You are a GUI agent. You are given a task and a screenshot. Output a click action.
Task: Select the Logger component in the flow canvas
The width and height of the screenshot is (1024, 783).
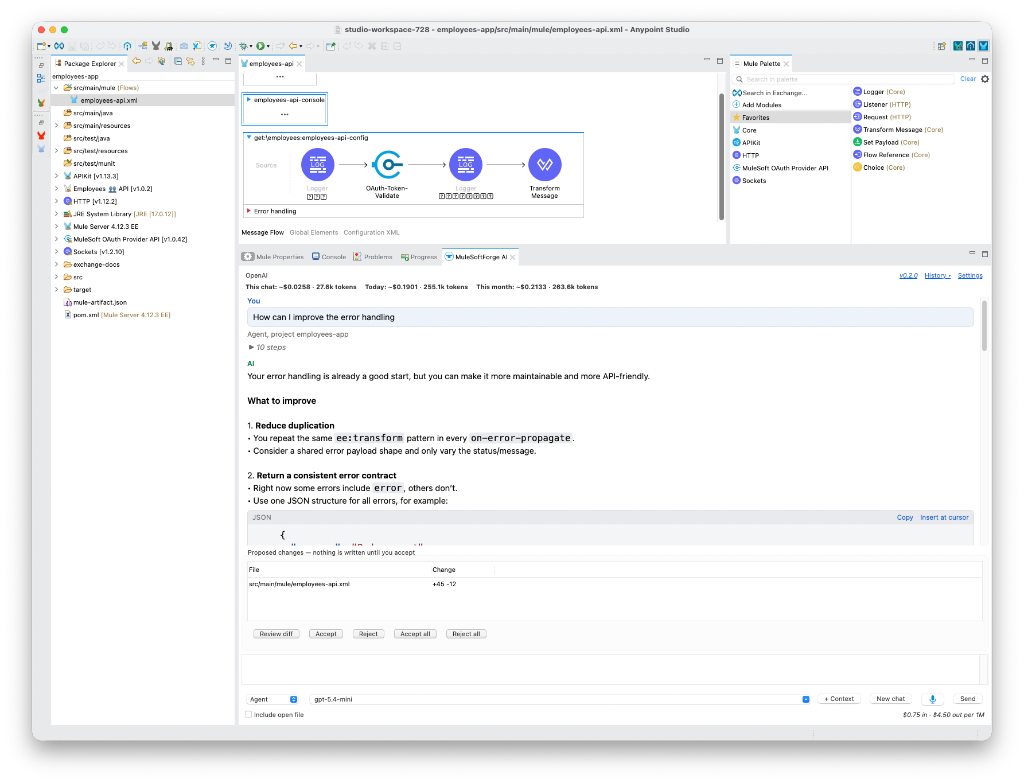pos(317,165)
